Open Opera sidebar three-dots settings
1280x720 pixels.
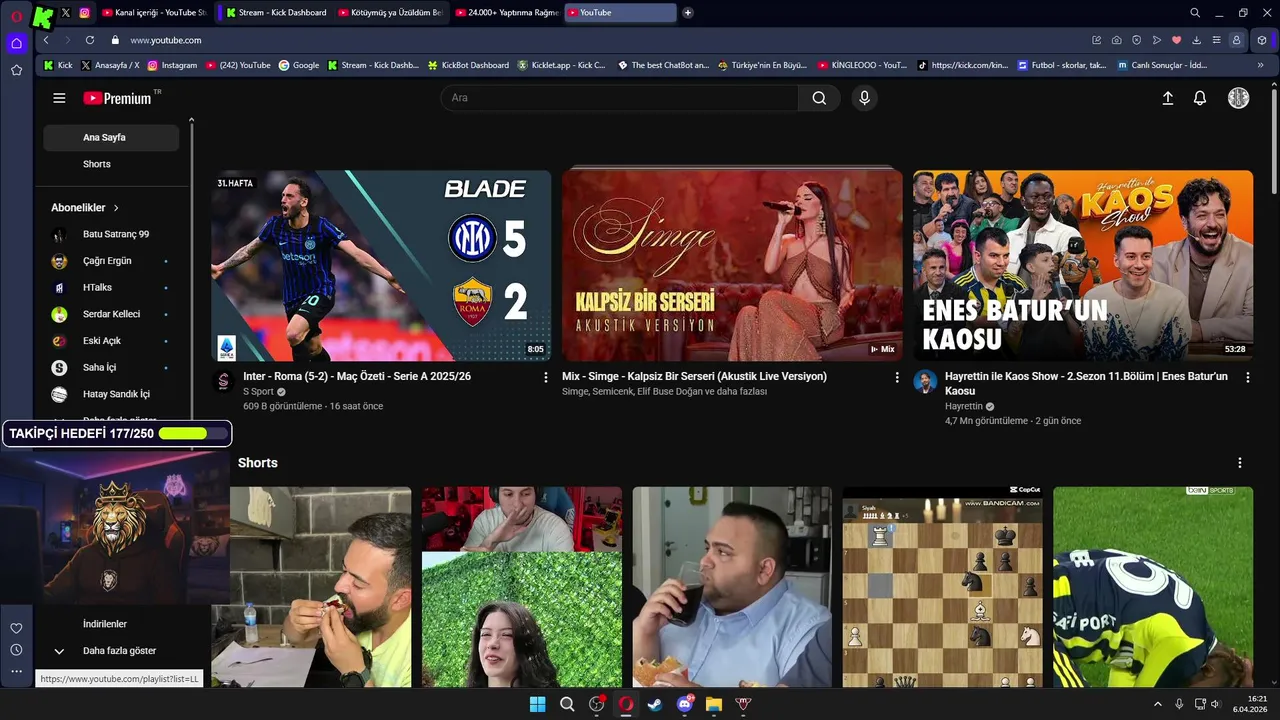[x=16, y=672]
